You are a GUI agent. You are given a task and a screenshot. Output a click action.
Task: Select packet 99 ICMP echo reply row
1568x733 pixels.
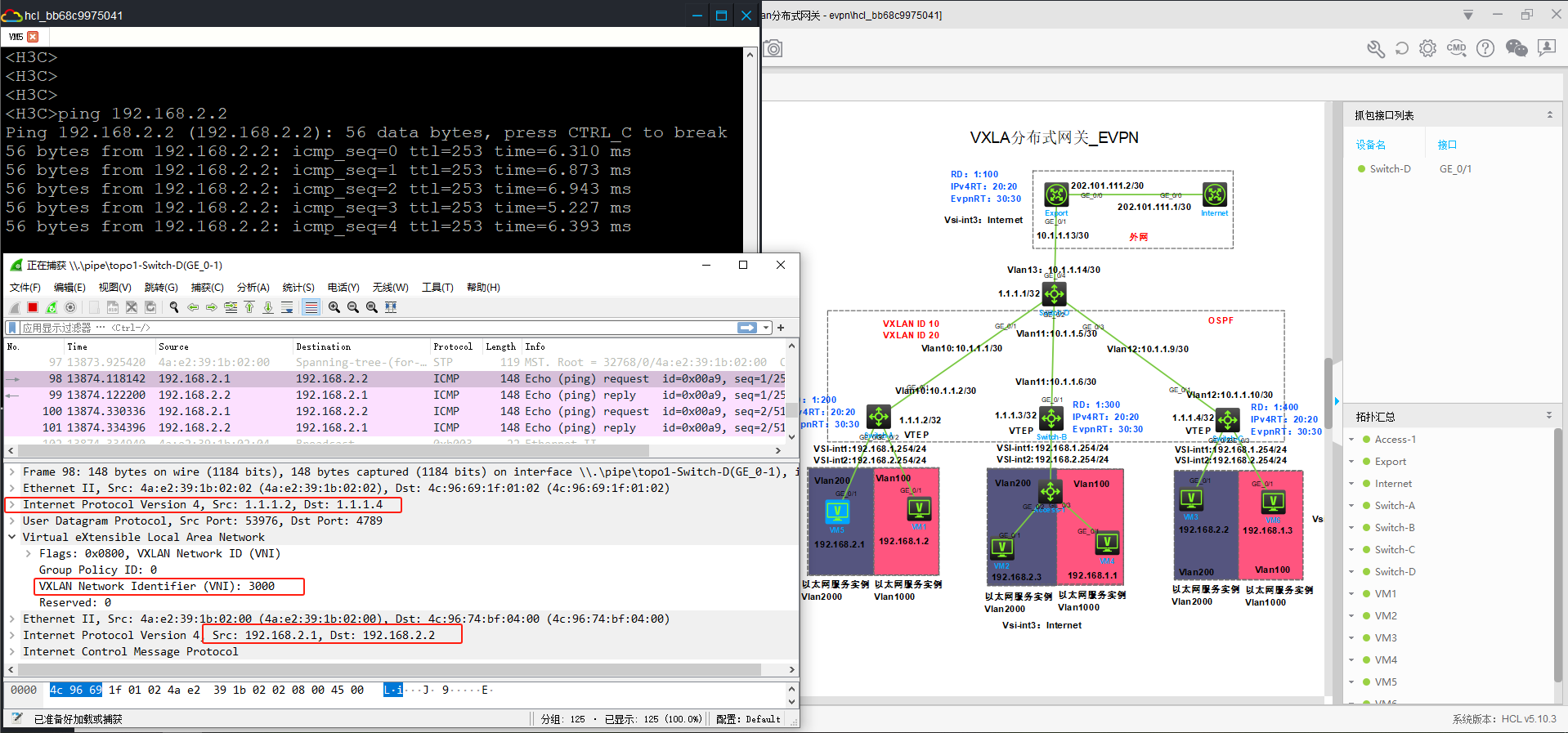pos(395,396)
